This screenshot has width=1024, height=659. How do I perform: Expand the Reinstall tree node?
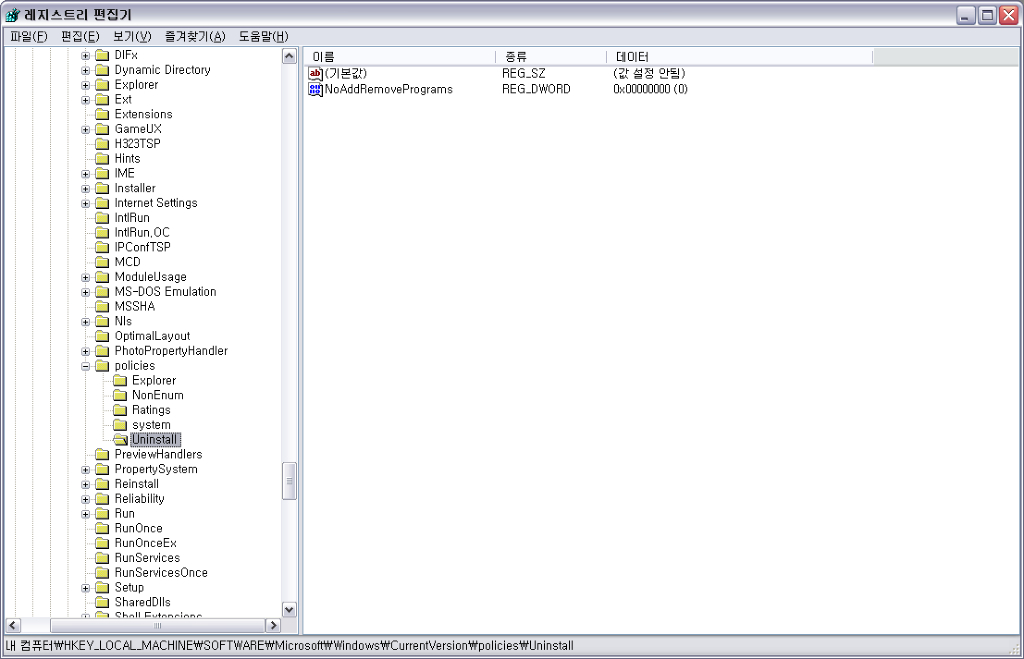tap(86, 485)
